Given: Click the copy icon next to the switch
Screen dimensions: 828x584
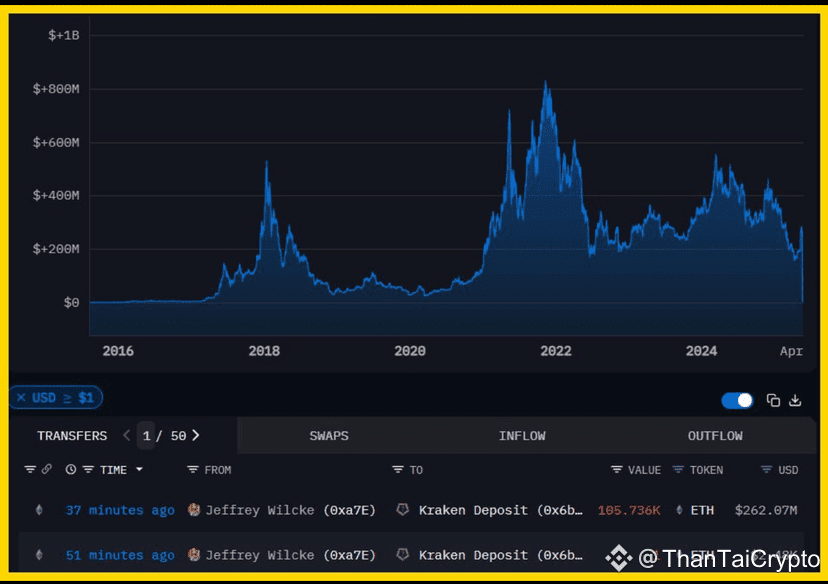Looking at the screenshot, I should (x=772, y=400).
